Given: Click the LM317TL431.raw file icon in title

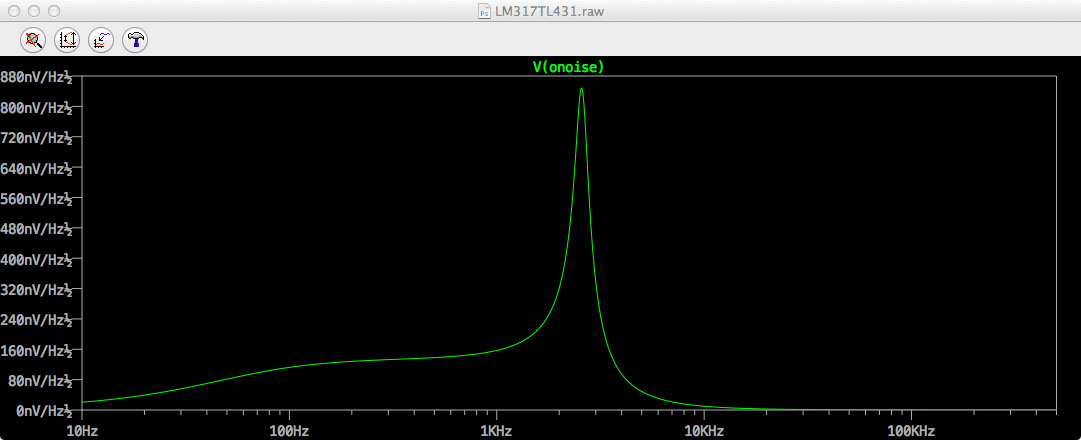Looking at the screenshot, I should (485, 11).
